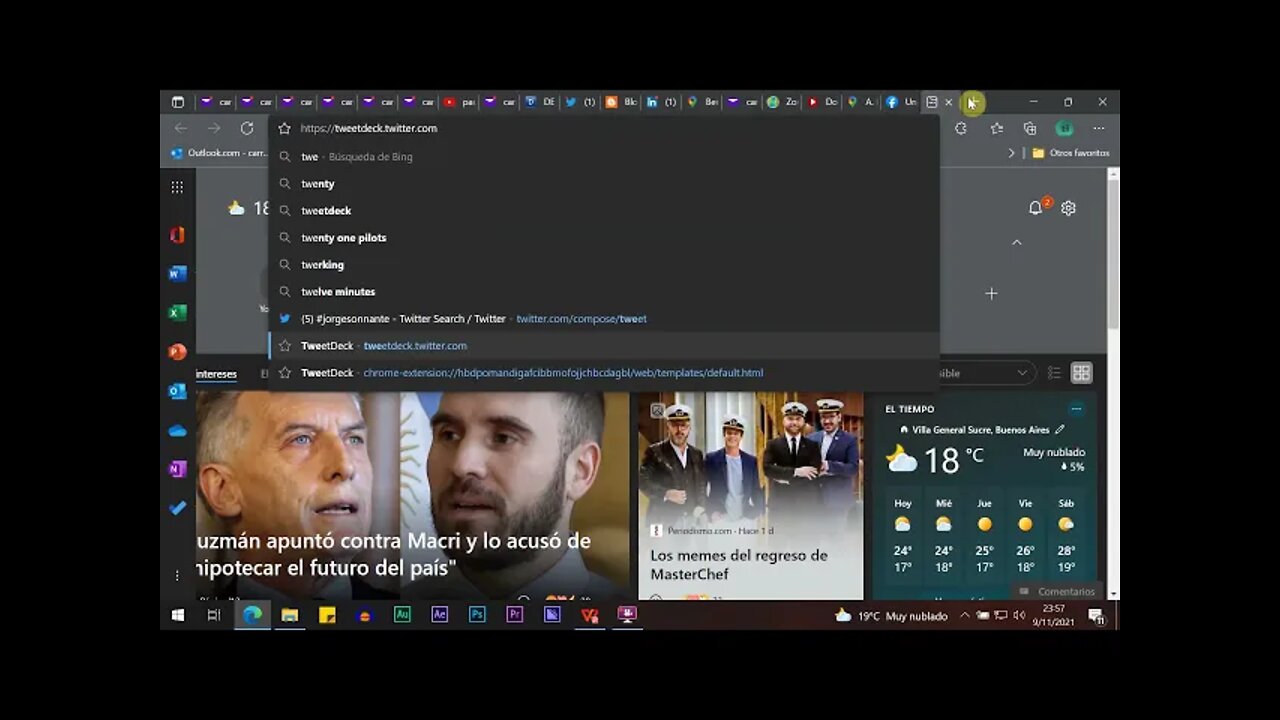Click the address bar with tweetdeck.twitter.com
This screenshot has width=1280, height=720.
click(605, 128)
